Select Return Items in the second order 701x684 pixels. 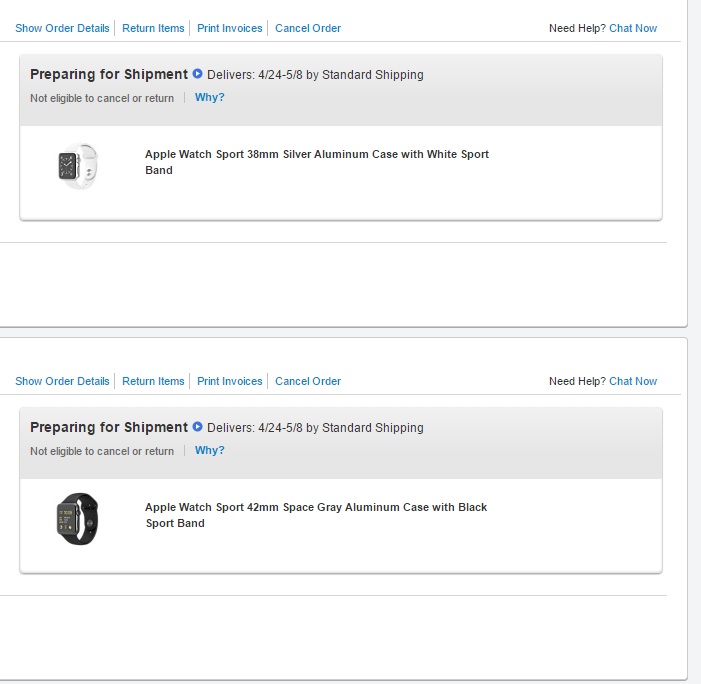(x=153, y=381)
